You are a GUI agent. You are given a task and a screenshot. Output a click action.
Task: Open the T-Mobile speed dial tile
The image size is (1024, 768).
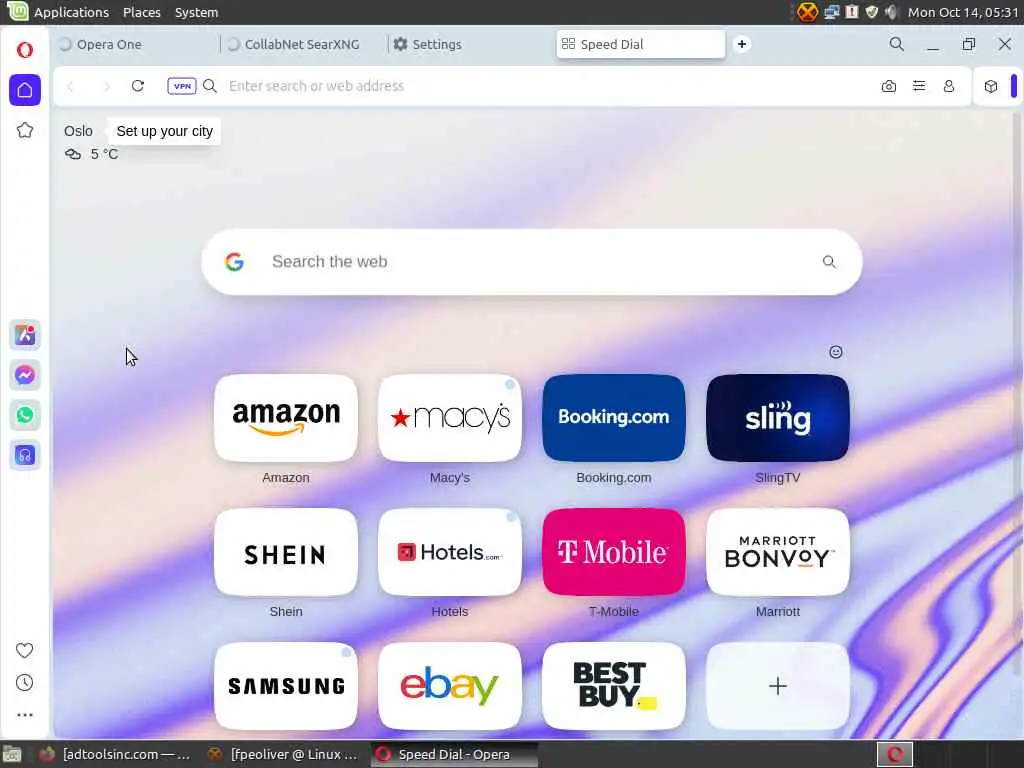(x=614, y=552)
